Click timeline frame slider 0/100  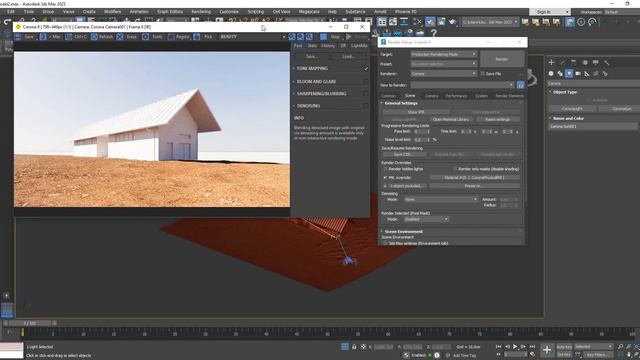(x=29, y=323)
